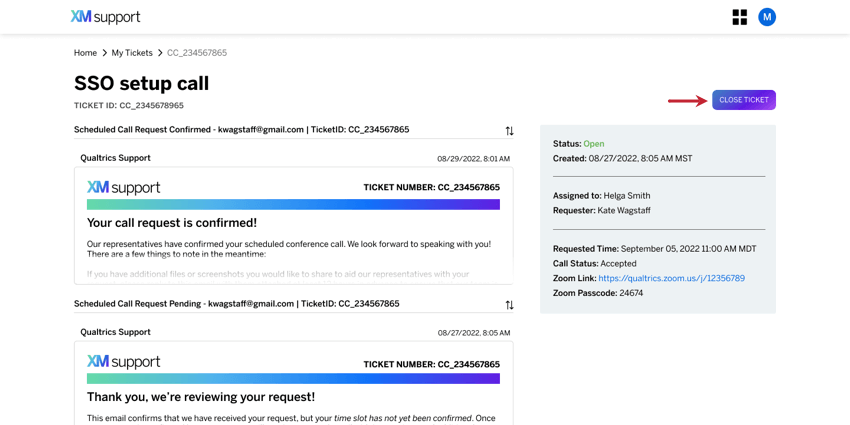Select the CC_234567865 breadcrumb item
The height and width of the screenshot is (425, 850).
(197, 53)
